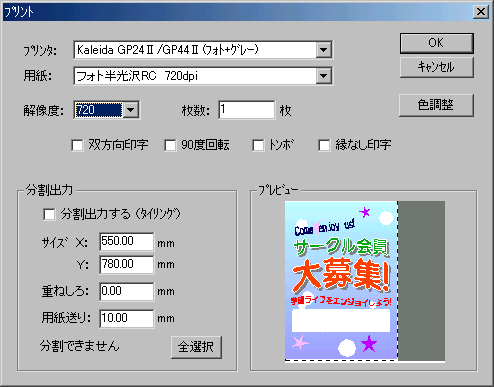The image size is (494, 387).
Task: Click the 重ねしろ overlap field
Action: tap(127, 292)
